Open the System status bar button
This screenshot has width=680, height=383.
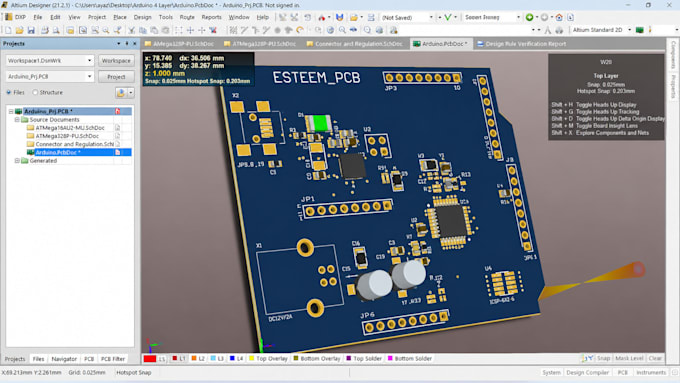[551, 373]
